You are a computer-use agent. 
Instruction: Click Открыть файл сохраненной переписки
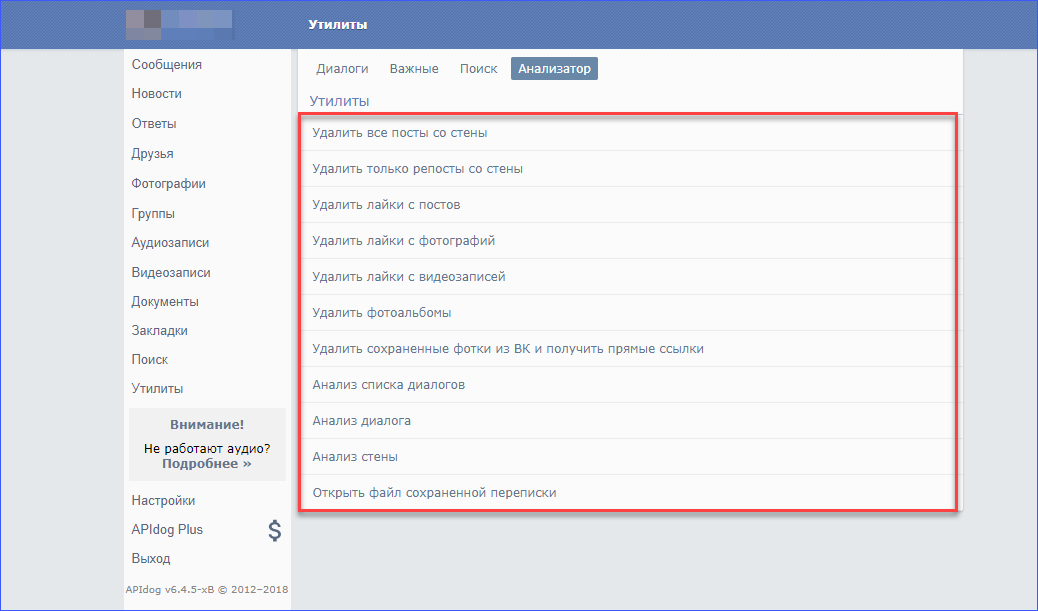click(x=434, y=493)
